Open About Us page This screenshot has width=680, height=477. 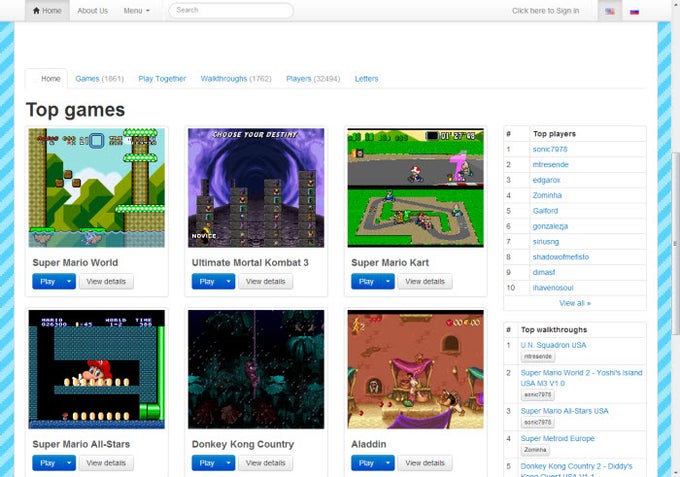(x=92, y=10)
